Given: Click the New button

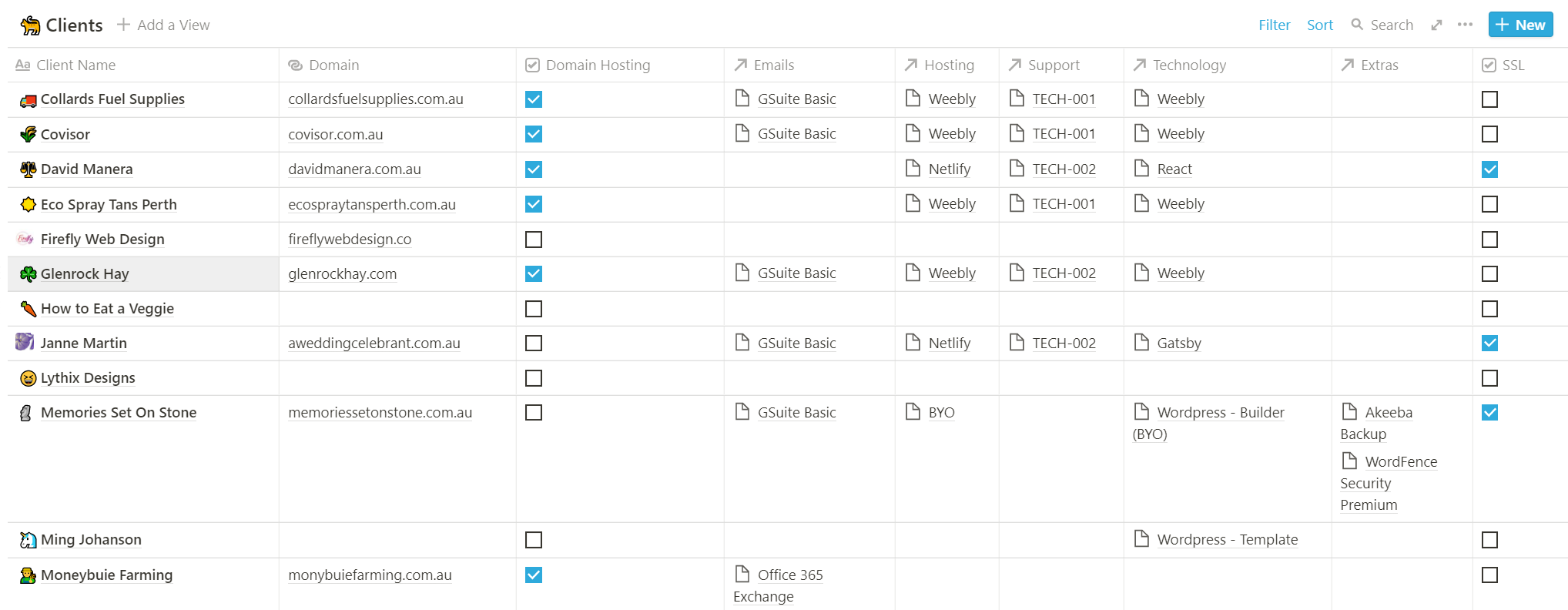Looking at the screenshot, I should (1521, 25).
